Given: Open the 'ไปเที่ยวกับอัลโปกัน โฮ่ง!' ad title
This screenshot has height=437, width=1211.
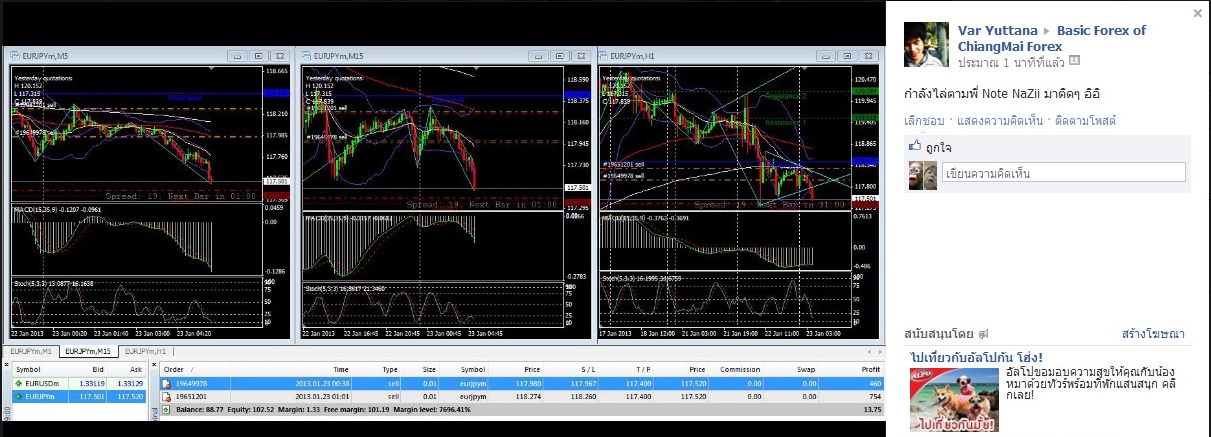Looking at the screenshot, I should point(976,356).
